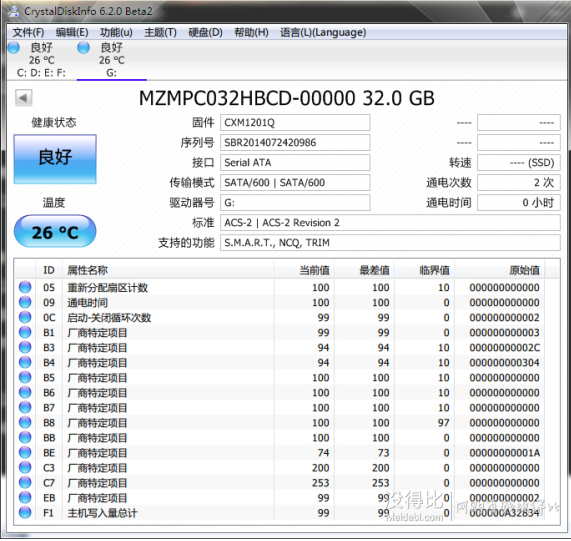Click raw value 00000000001A

click(x=504, y=453)
